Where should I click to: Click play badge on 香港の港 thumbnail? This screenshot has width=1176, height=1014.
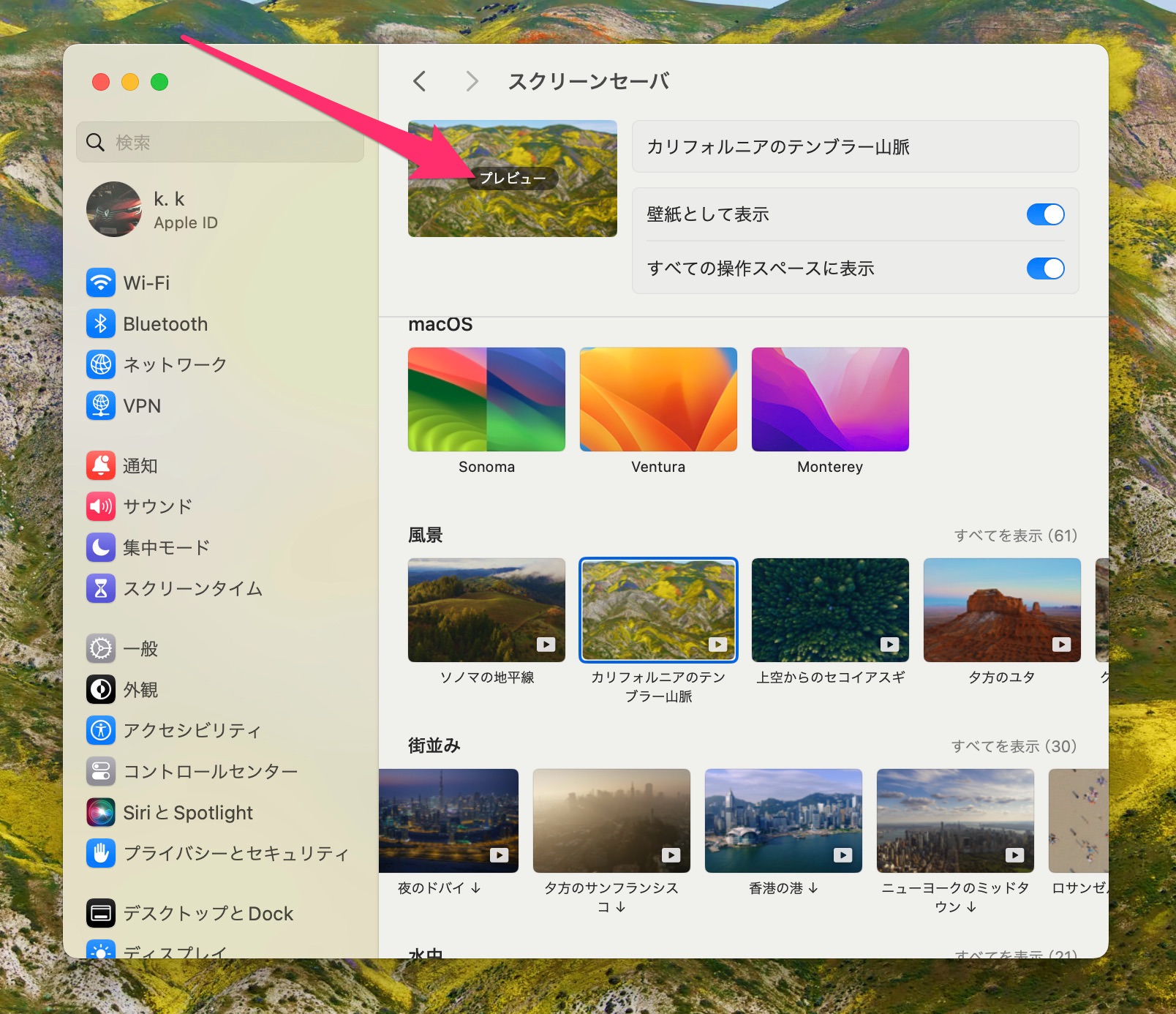tap(843, 855)
